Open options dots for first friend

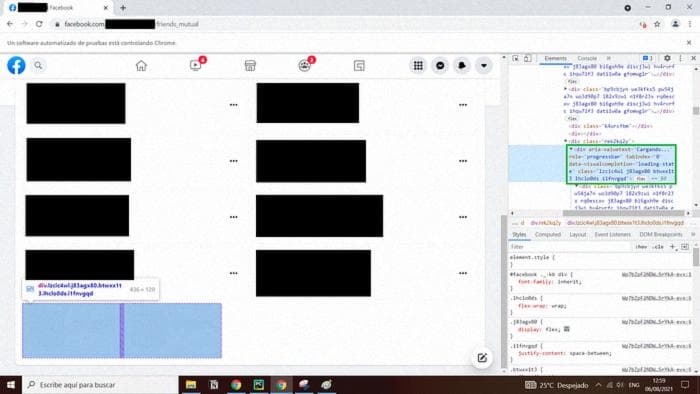click(x=233, y=105)
